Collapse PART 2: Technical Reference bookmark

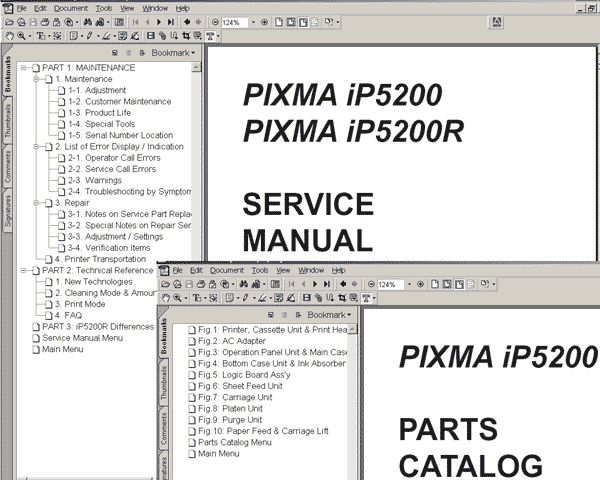(24, 270)
